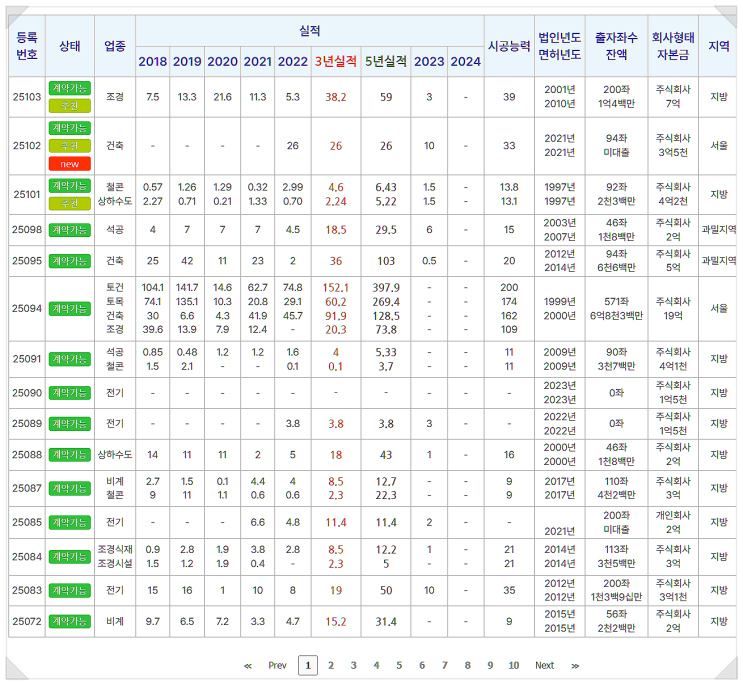Click the 3년실적 column header
The image size is (743, 685).
(335, 62)
